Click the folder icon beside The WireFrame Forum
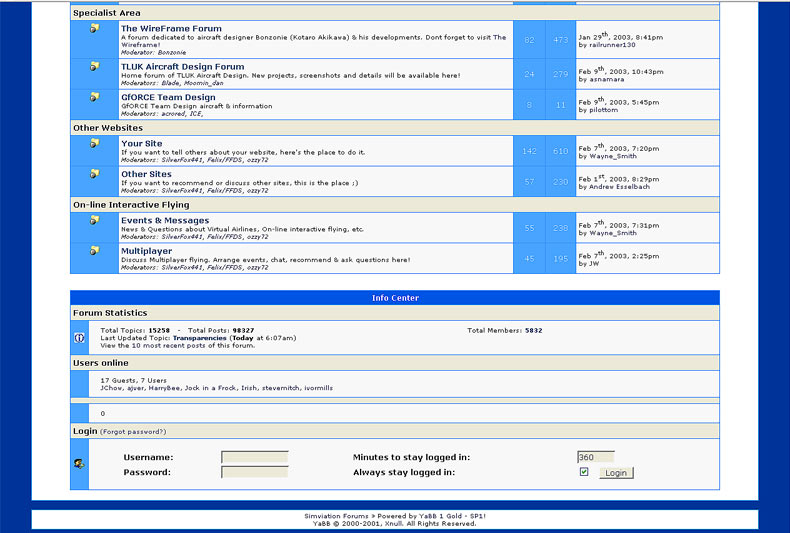Image resolution: width=790 pixels, height=533 pixels. point(94,28)
